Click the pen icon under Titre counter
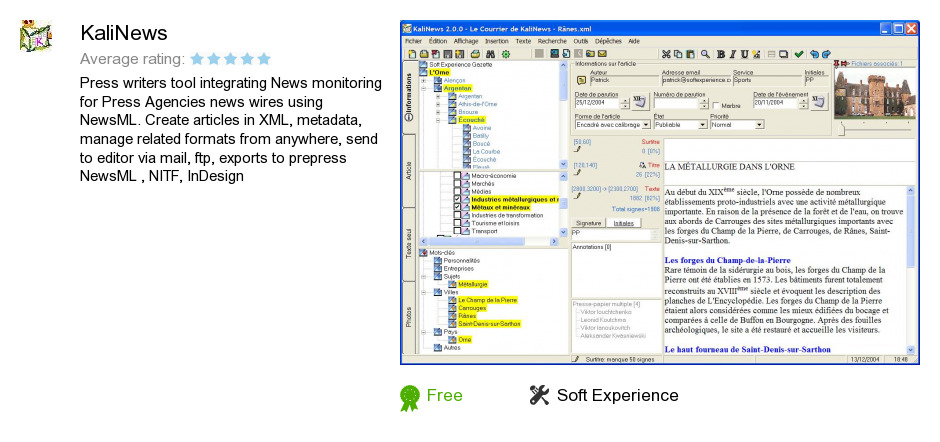The image size is (940, 442). pos(577,172)
